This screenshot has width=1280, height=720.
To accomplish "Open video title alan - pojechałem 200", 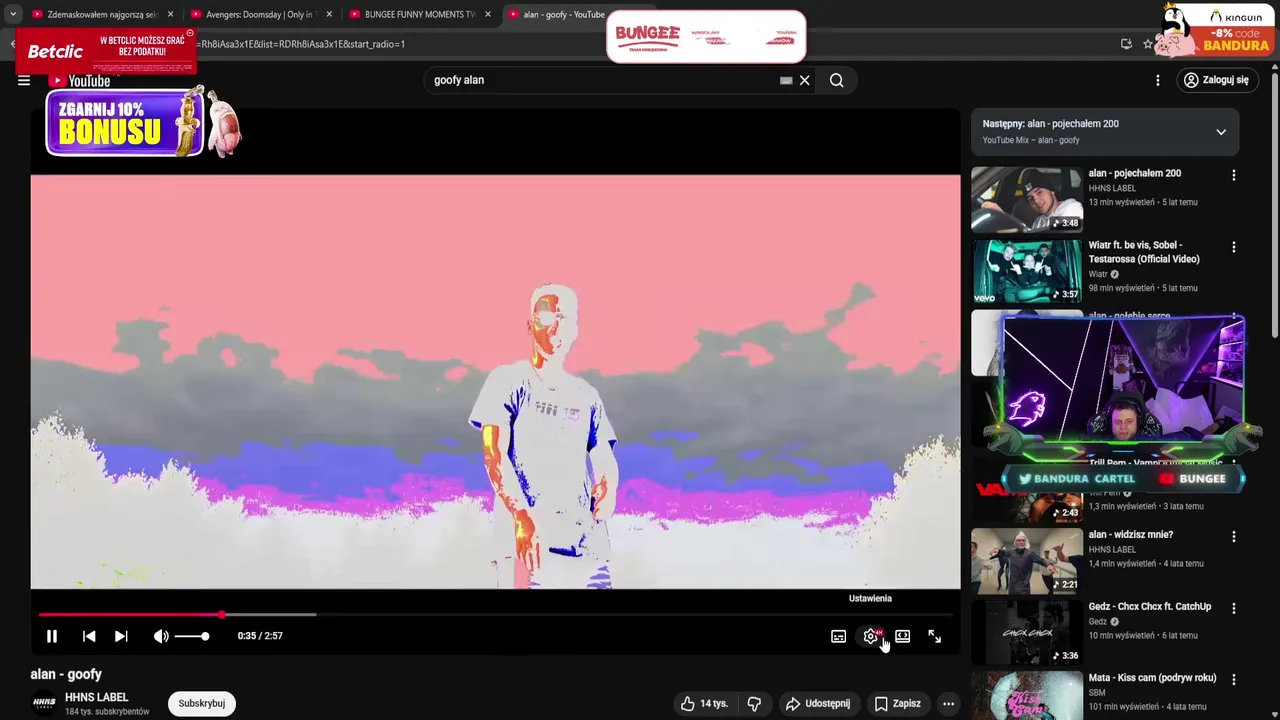I will [x=1135, y=173].
